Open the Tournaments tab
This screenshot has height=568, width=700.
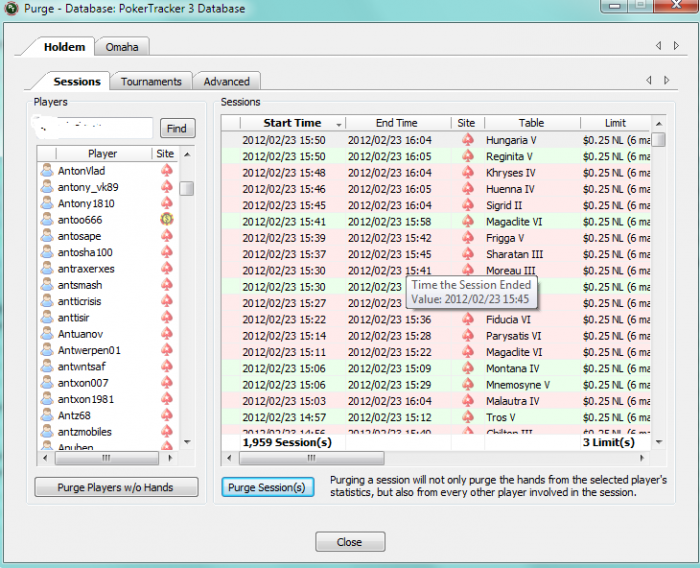click(151, 82)
